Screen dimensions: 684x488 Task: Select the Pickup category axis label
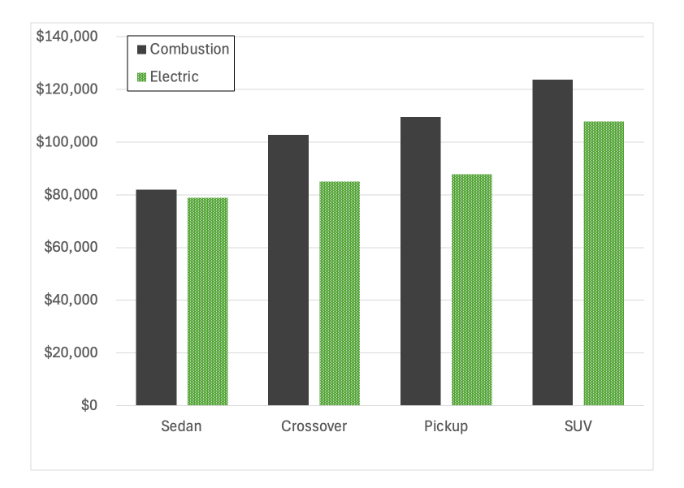(446, 426)
